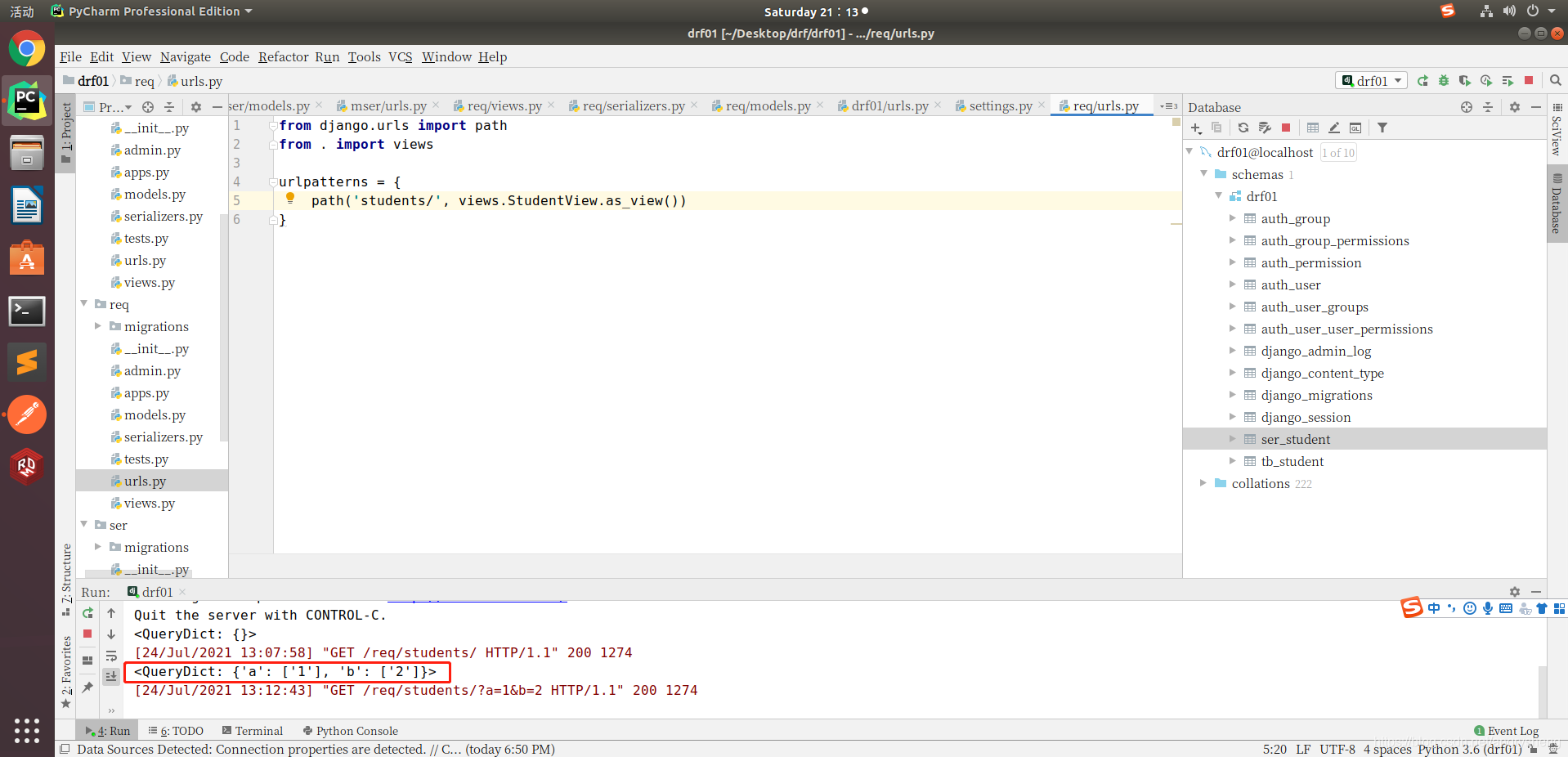Click the Python 3.6 (drf01) interpreter
Image resolution: width=1568 pixels, height=757 pixels.
tap(1469, 749)
